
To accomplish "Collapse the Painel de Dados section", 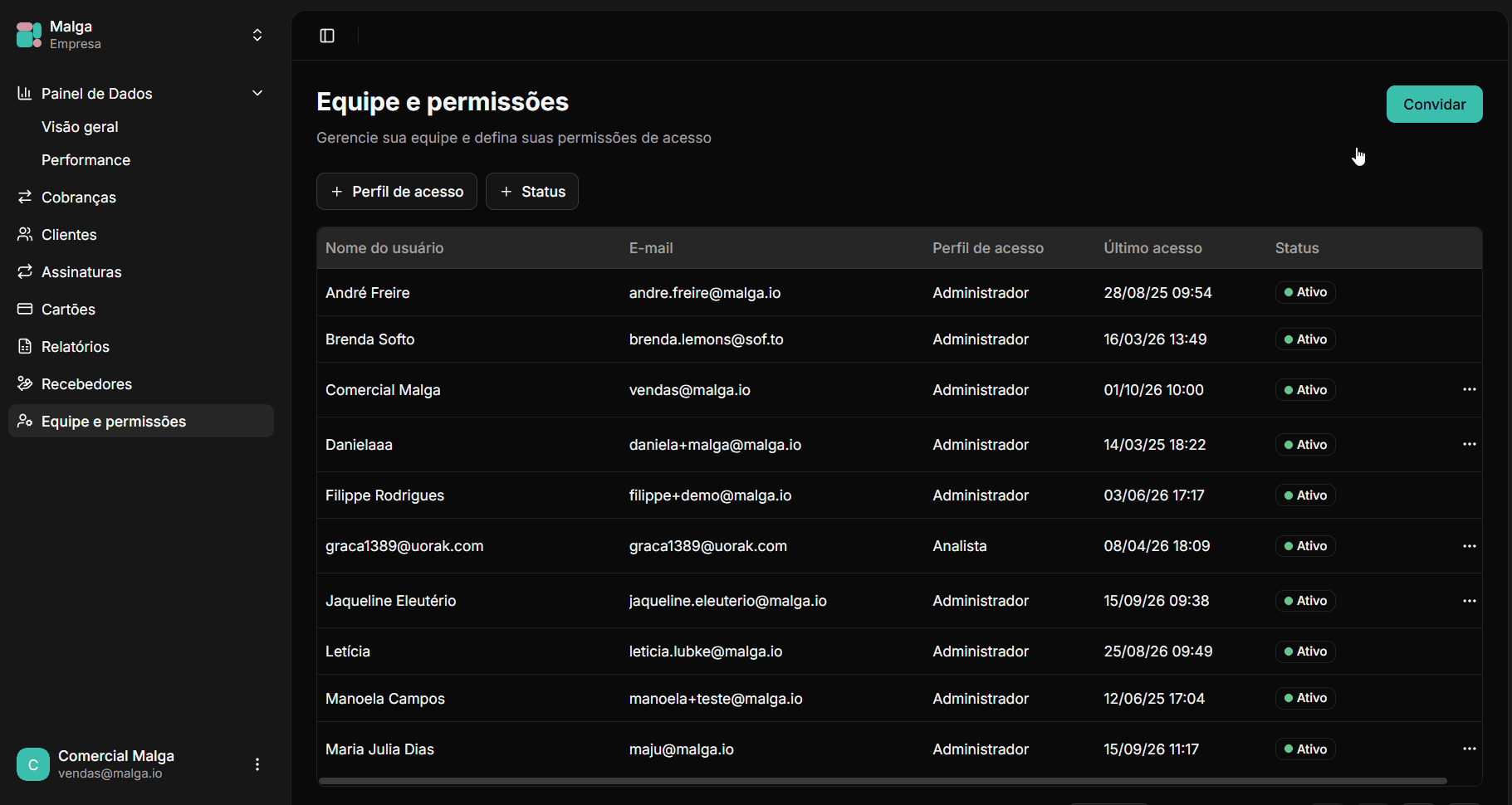I will [x=257, y=93].
